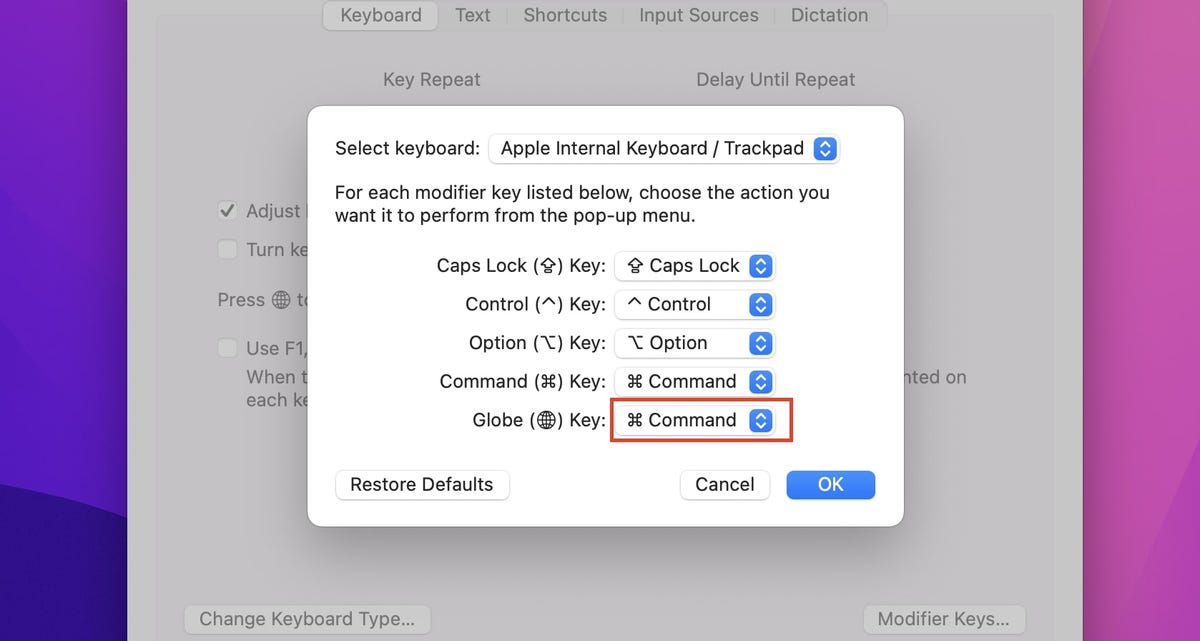1200x641 pixels.
Task: Open the Caps Lock Key action menu
Action: 695,266
